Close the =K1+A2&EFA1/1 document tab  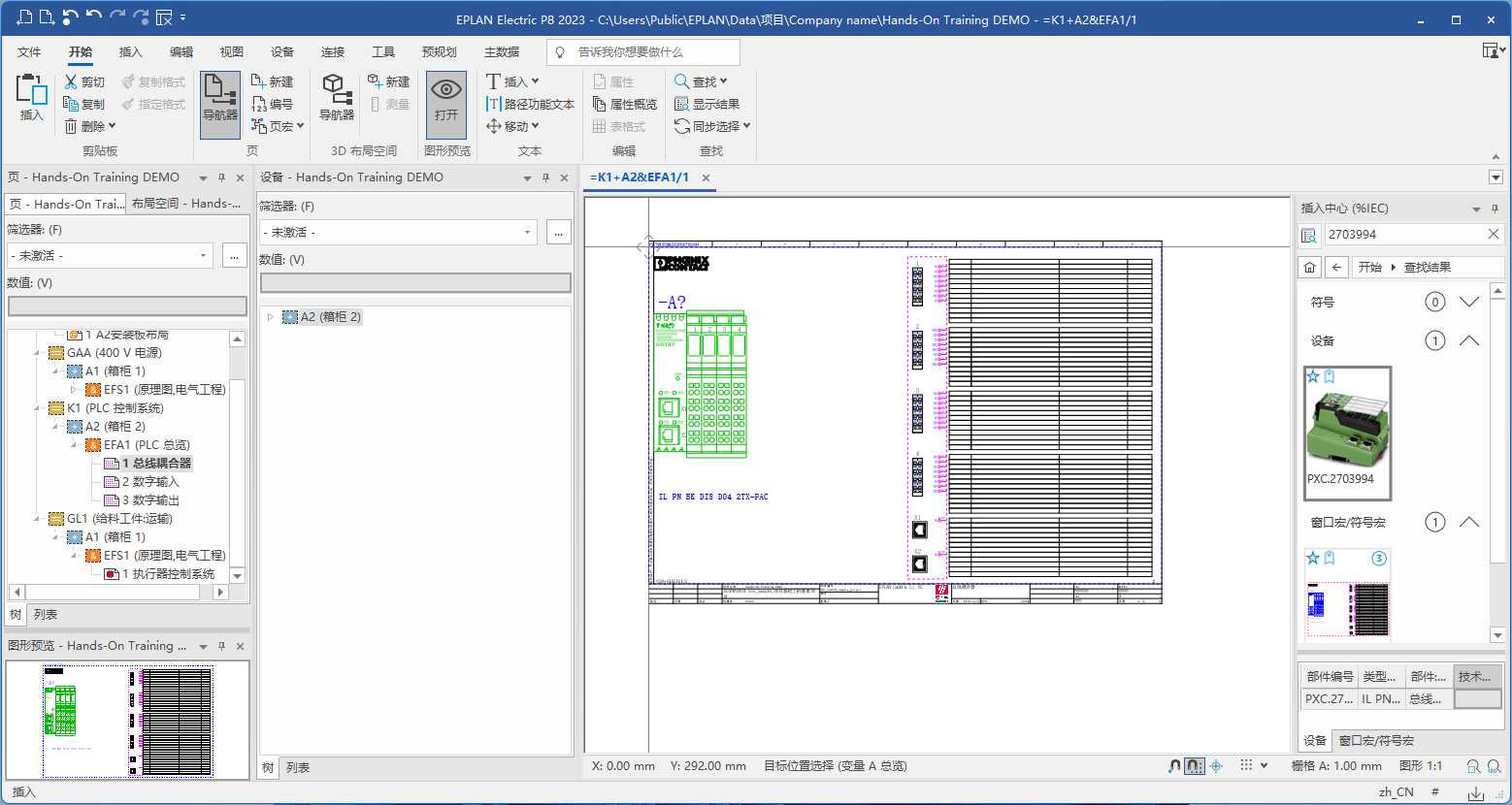[707, 178]
